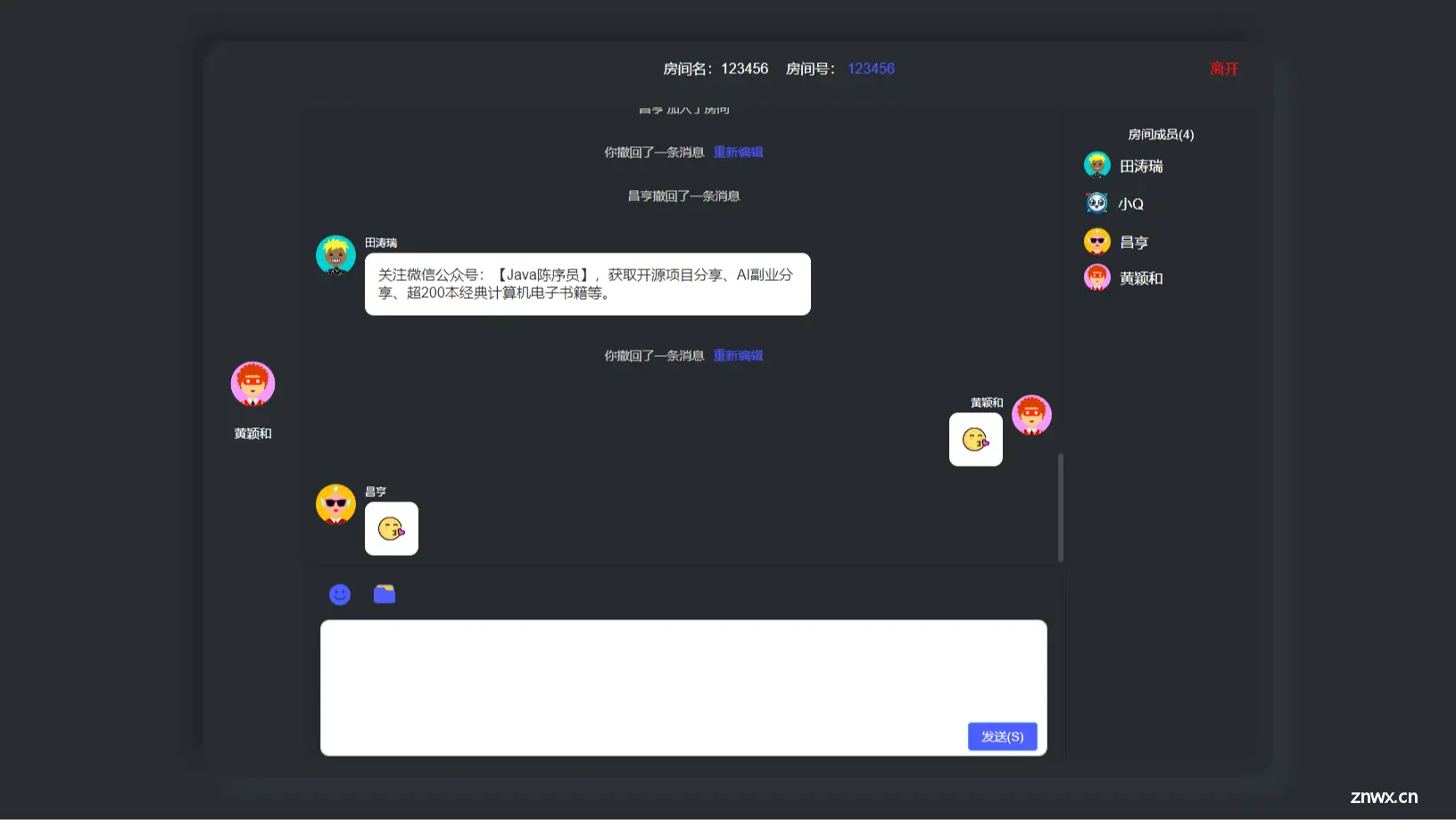This screenshot has width=1456, height=820.
Task: Click 黄颖和's avatar beside the emoji message
Action: pos(1031,415)
